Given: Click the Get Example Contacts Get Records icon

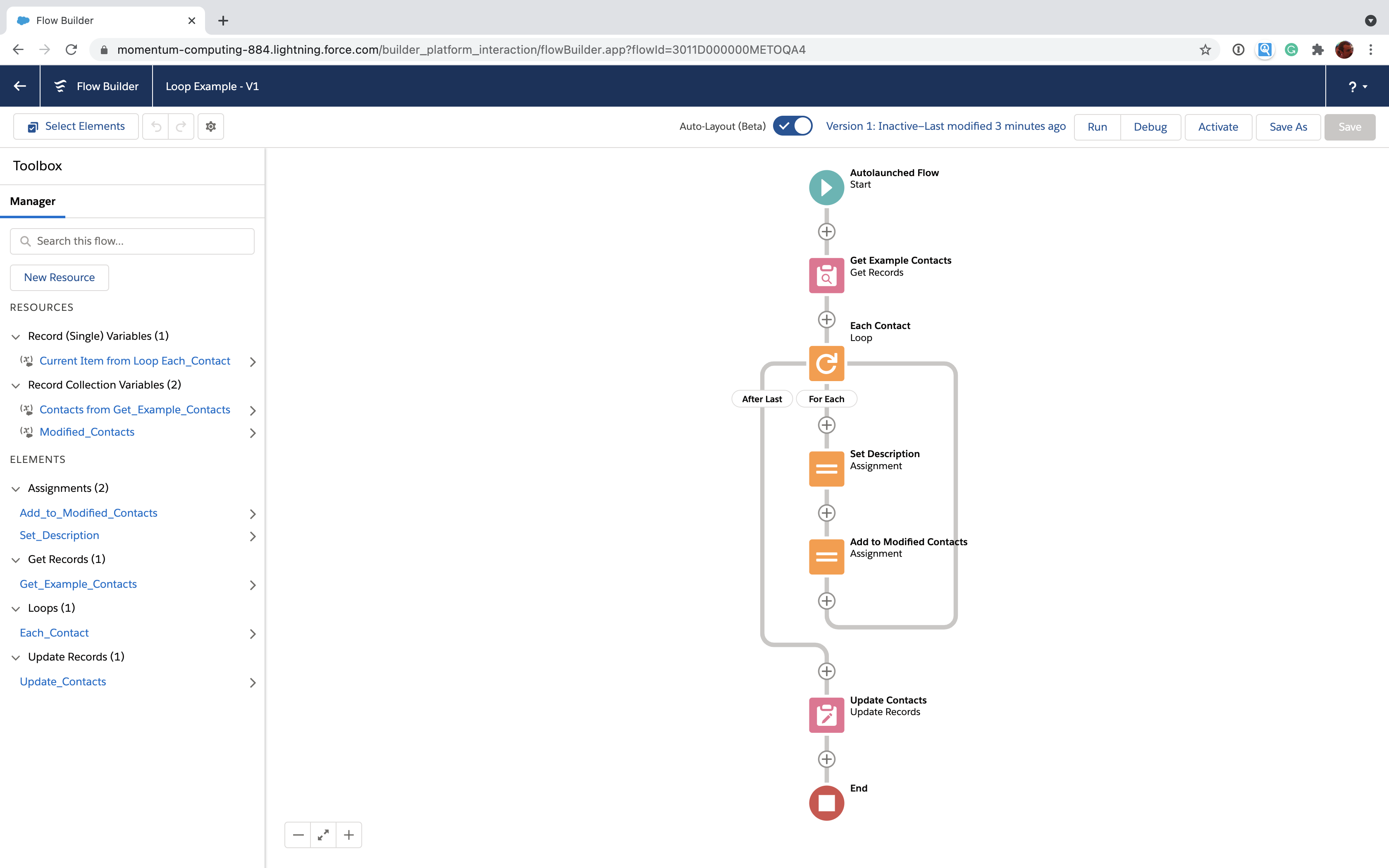Looking at the screenshot, I should pos(826,275).
